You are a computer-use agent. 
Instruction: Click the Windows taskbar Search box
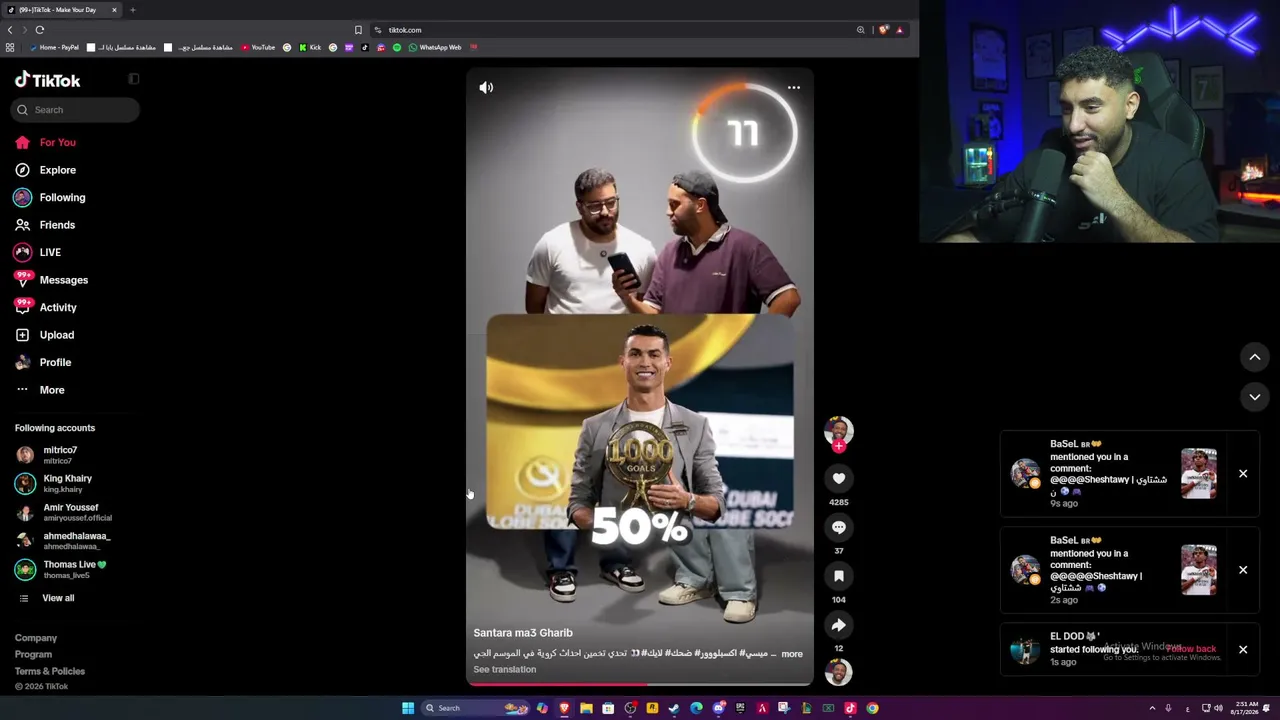tap(476, 708)
